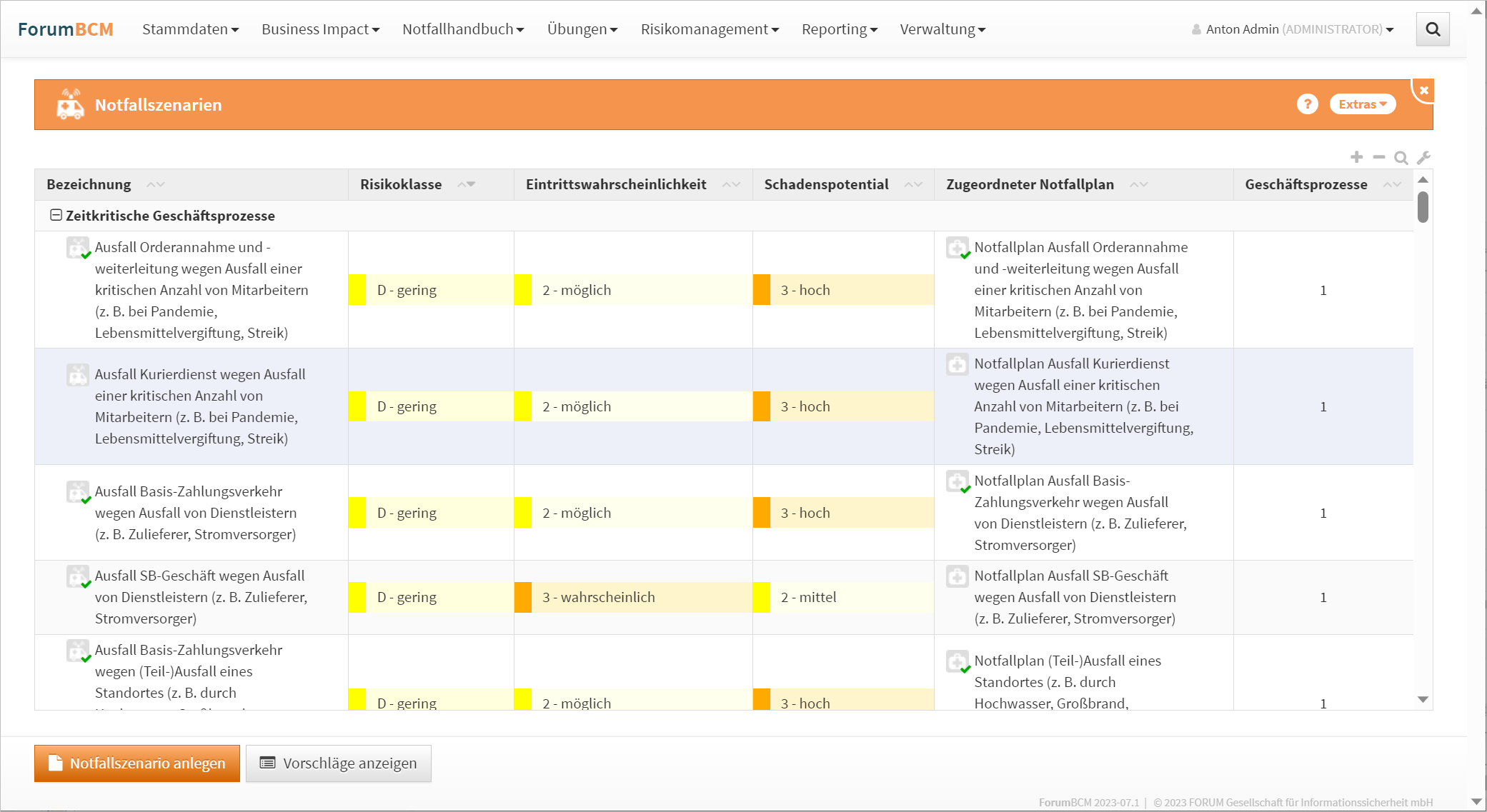Screen dimensions: 1487x812
Task: Click the search magnifier in top navigation
Action: tap(1432, 29)
